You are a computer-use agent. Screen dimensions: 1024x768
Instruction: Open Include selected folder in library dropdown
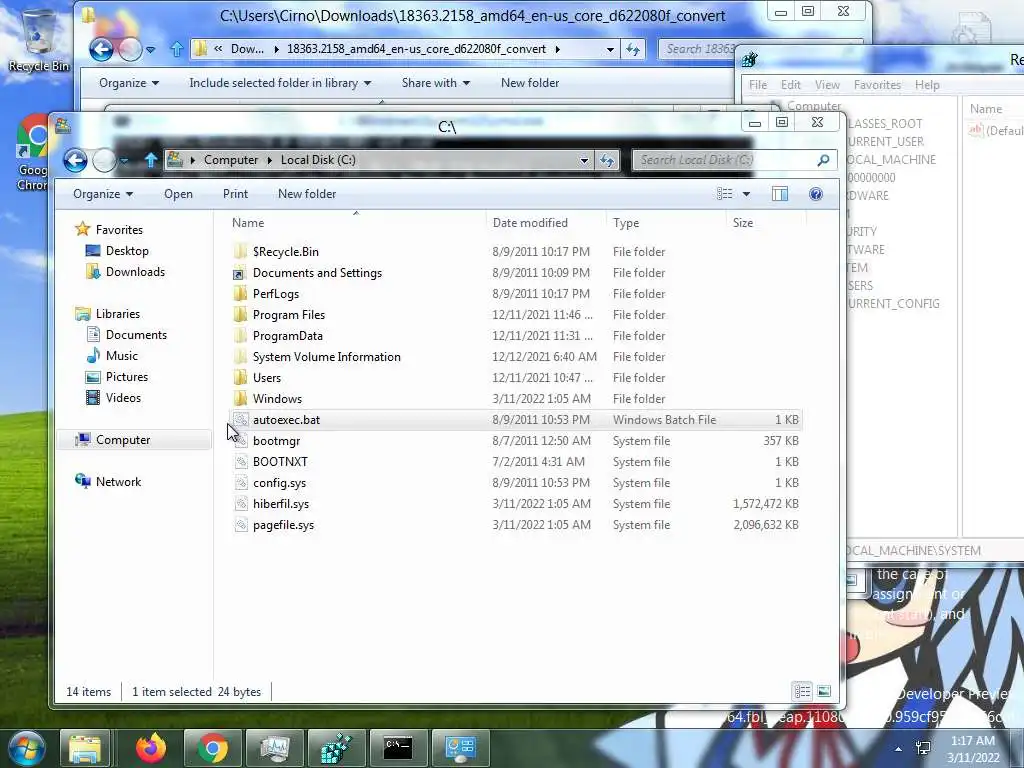click(280, 83)
